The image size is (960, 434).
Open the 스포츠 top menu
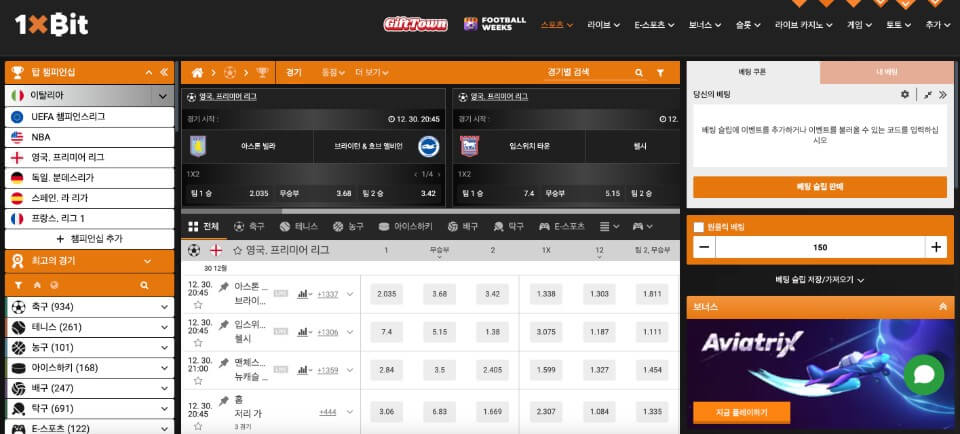click(x=557, y=25)
